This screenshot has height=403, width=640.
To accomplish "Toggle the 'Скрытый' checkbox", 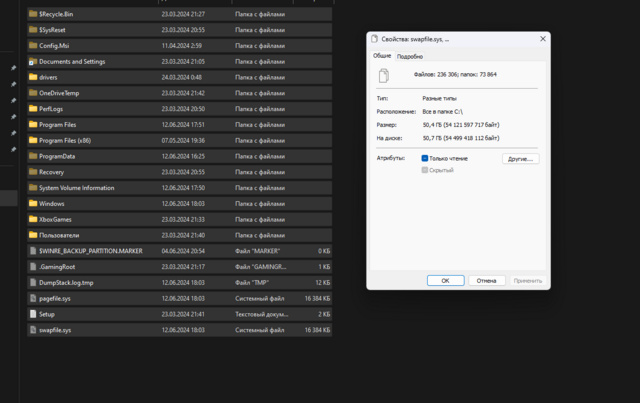I will [x=425, y=171].
